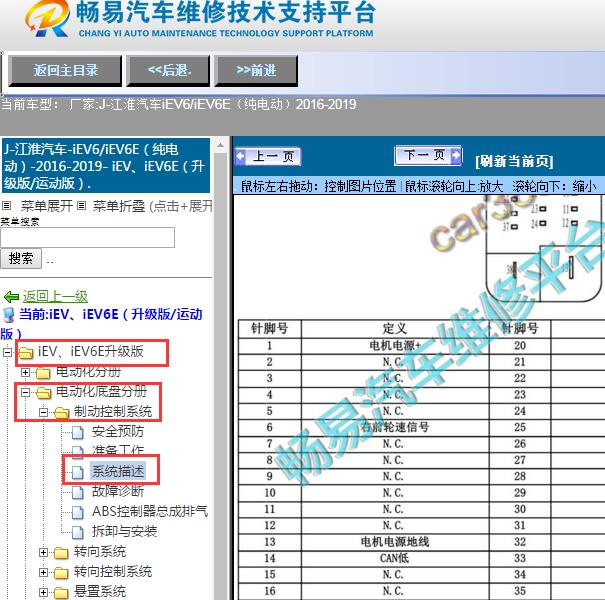The width and height of the screenshot is (605, 600).
Task: Go forward with >>前进 button
Action: tap(256, 70)
